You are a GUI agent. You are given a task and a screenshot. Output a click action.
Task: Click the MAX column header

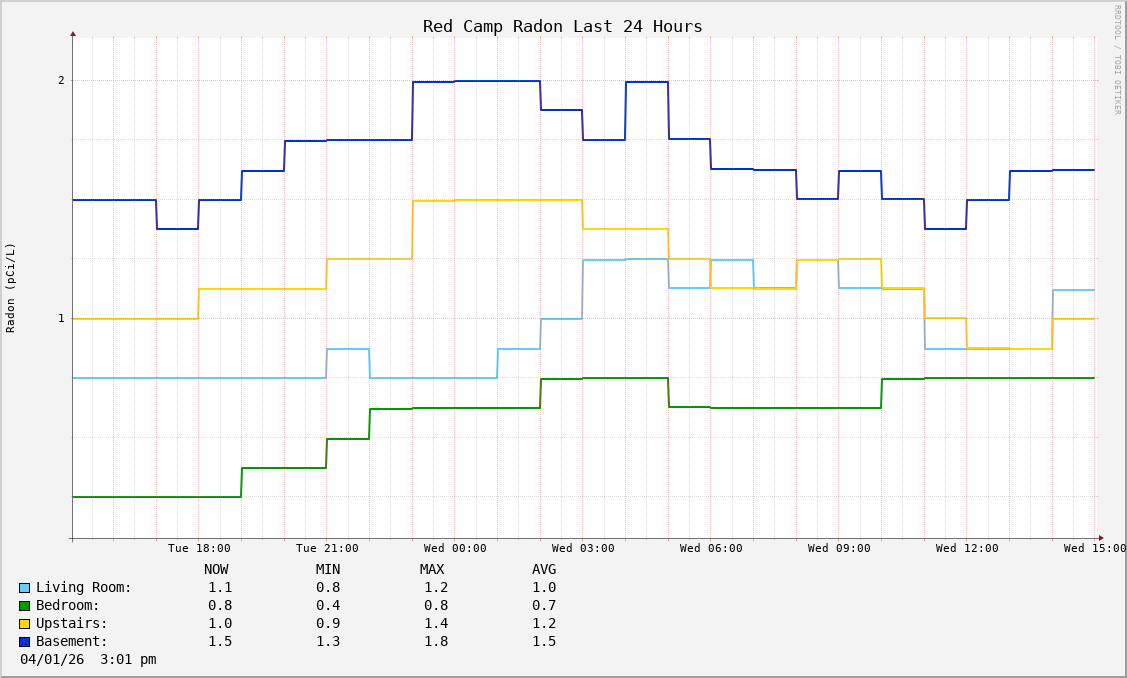tap(432, 570)
